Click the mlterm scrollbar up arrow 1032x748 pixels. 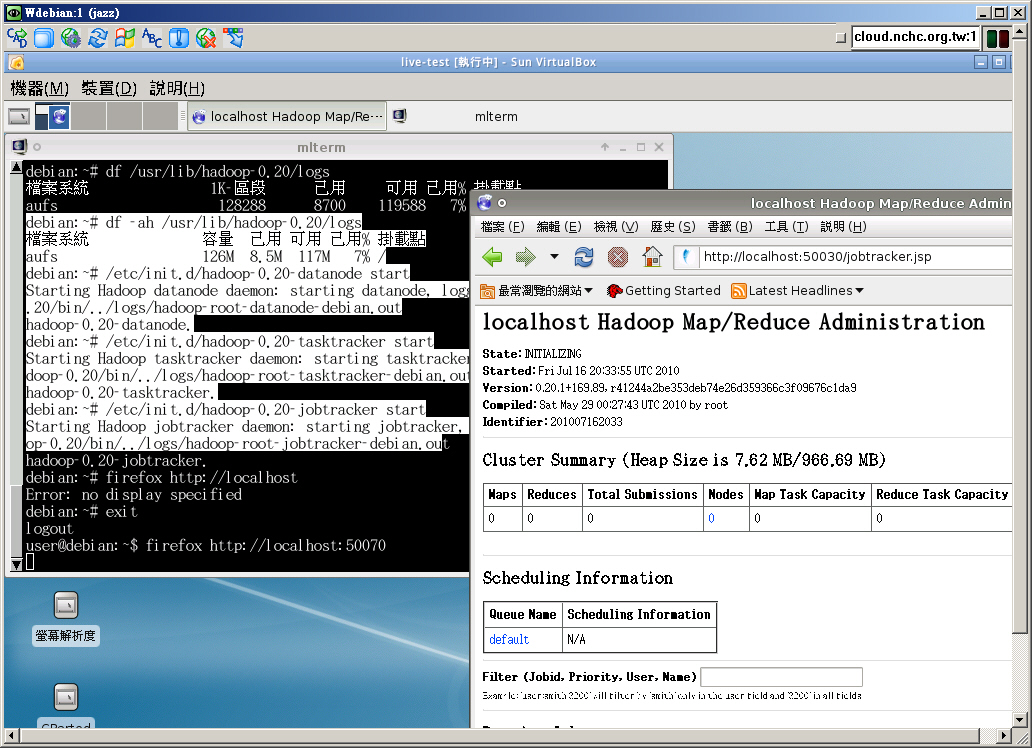click(17, 167)
